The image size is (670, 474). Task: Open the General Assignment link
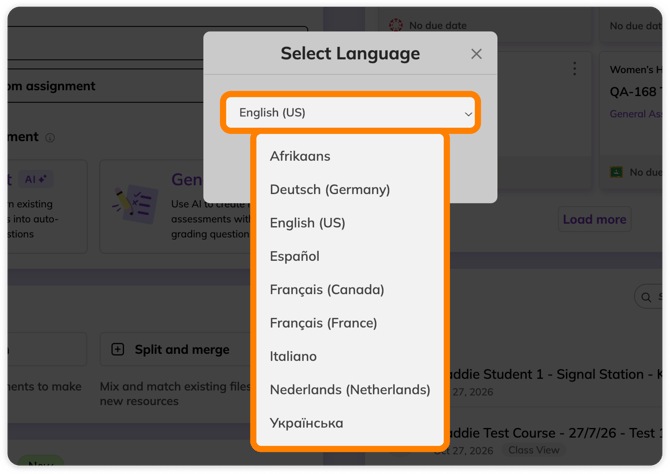tap(635, 114)
